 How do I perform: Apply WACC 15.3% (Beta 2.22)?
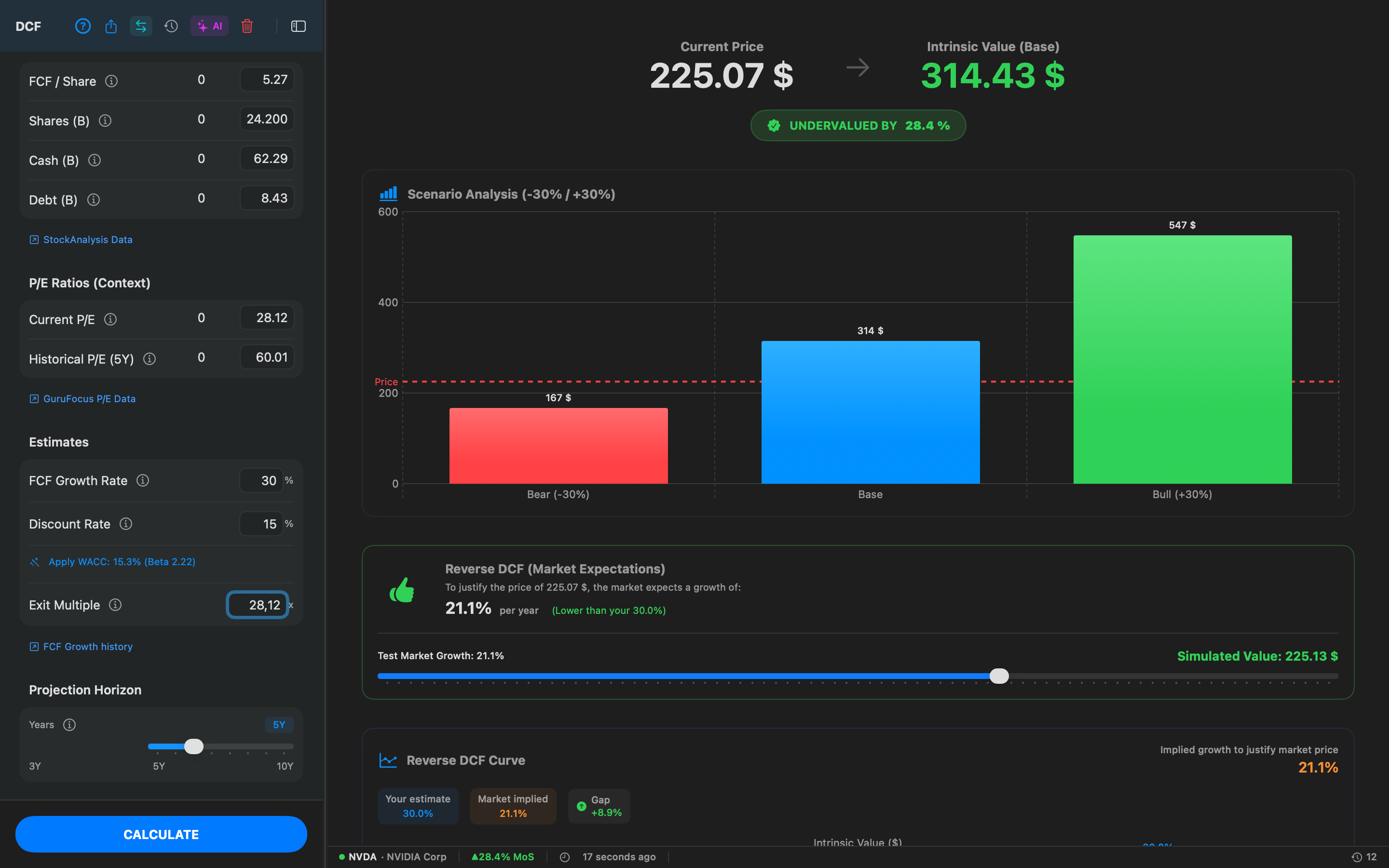112,561
